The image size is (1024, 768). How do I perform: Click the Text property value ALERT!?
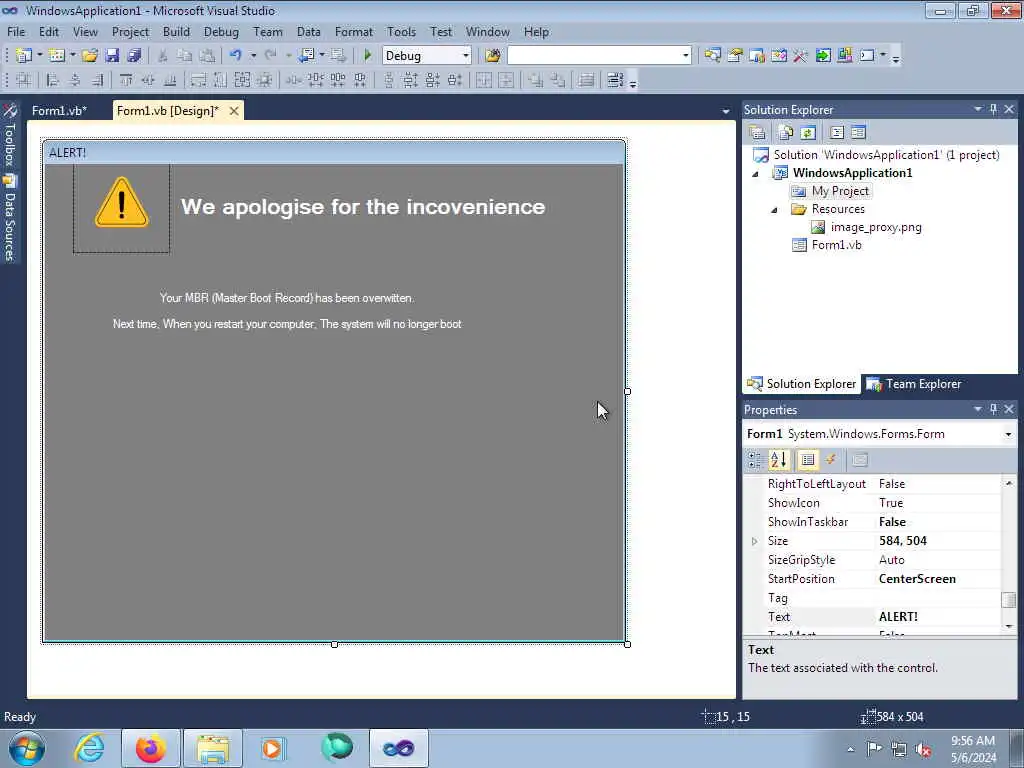(x=898, y=617)
